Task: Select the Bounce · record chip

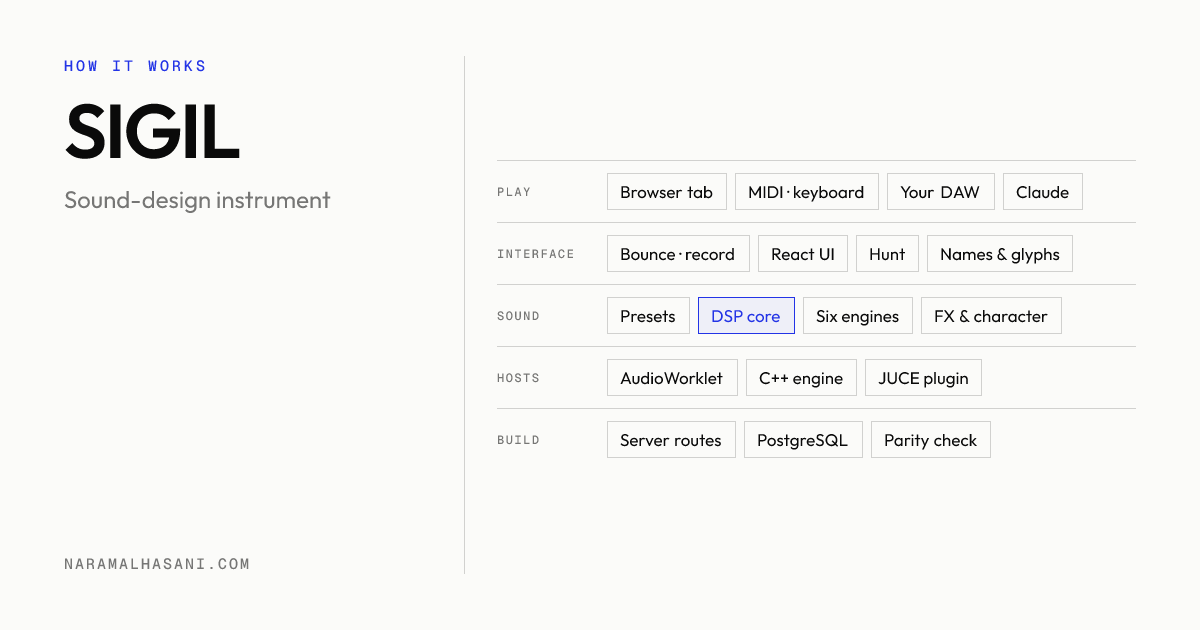Action: 677,254
